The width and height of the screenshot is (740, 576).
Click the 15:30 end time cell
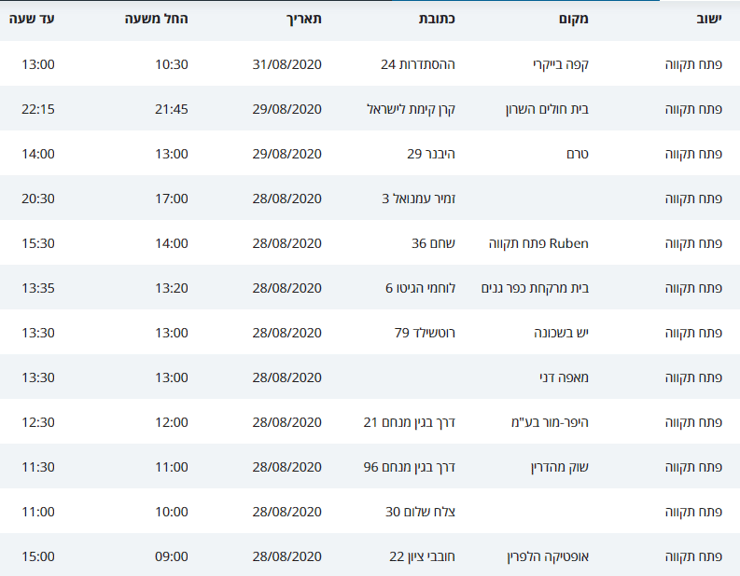coord(38,244)
